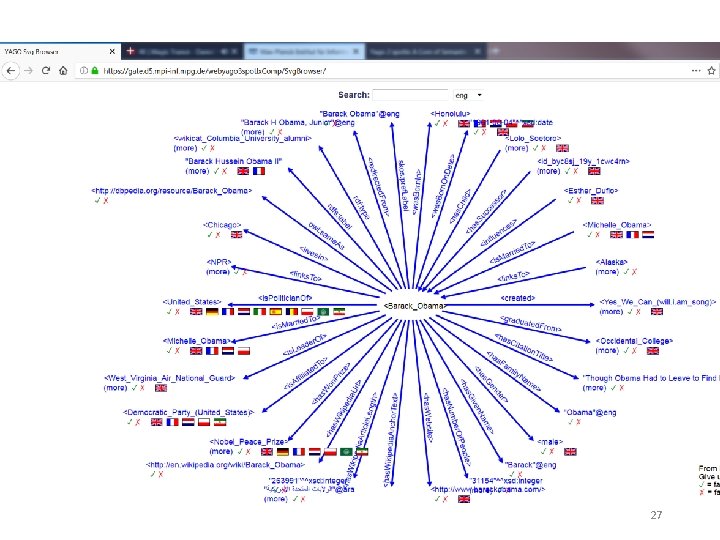
Task: Confirm the Barack@eng given name checkmark
Action: point(512,474)
